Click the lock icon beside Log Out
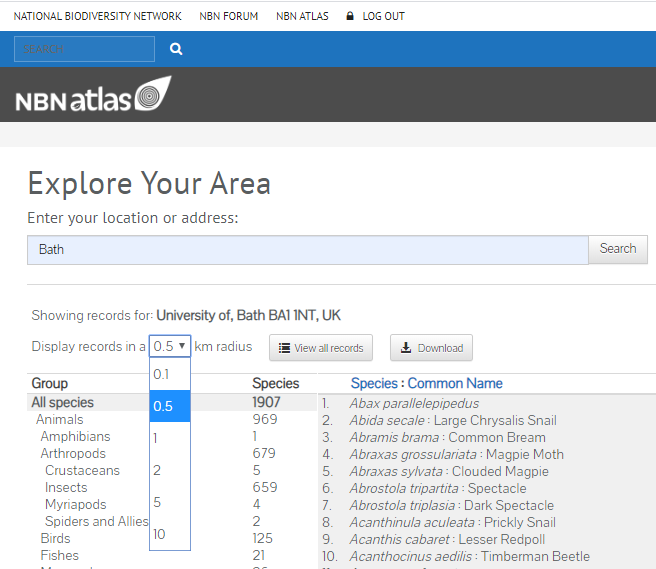The image size is (656, 569). (350, 16)
